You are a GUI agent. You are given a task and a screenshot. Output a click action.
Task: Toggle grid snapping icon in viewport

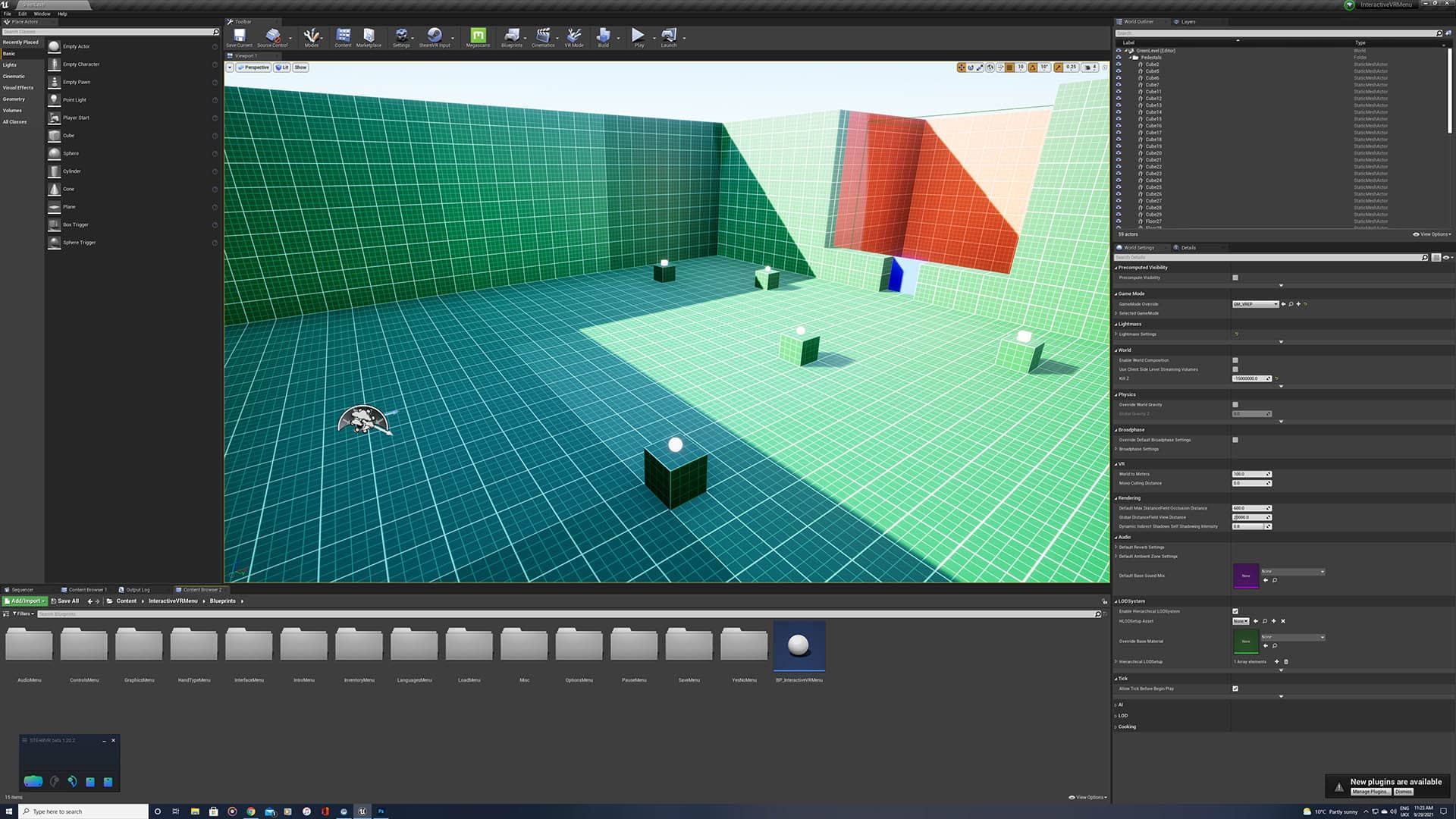coord(1009,67)
